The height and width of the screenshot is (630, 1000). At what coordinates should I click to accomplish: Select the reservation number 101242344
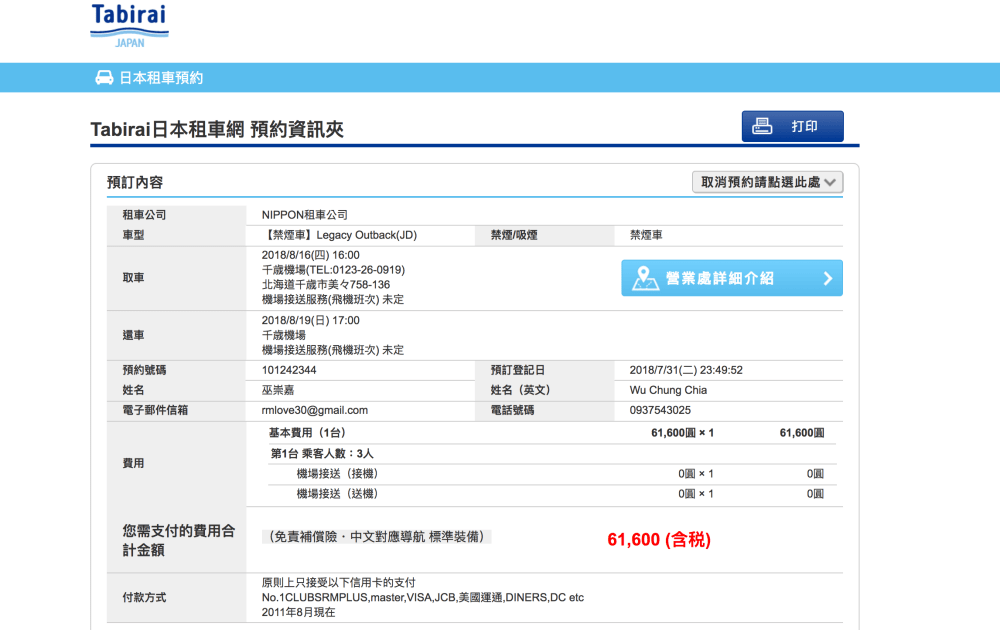(289, 370)
